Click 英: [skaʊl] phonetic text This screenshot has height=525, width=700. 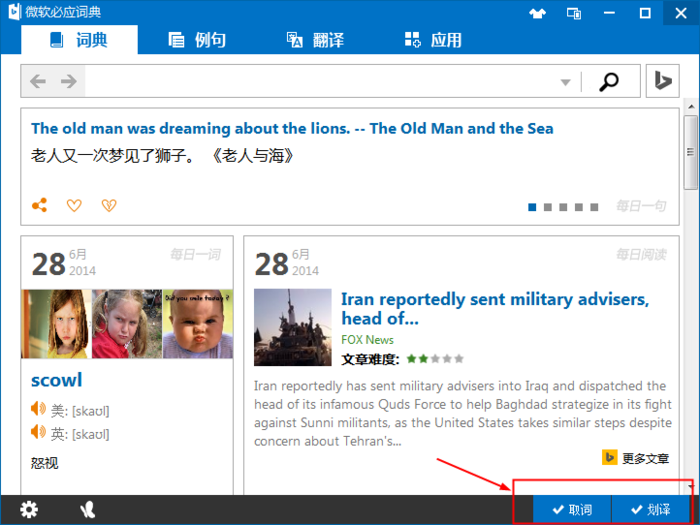[x=80, y=434]
